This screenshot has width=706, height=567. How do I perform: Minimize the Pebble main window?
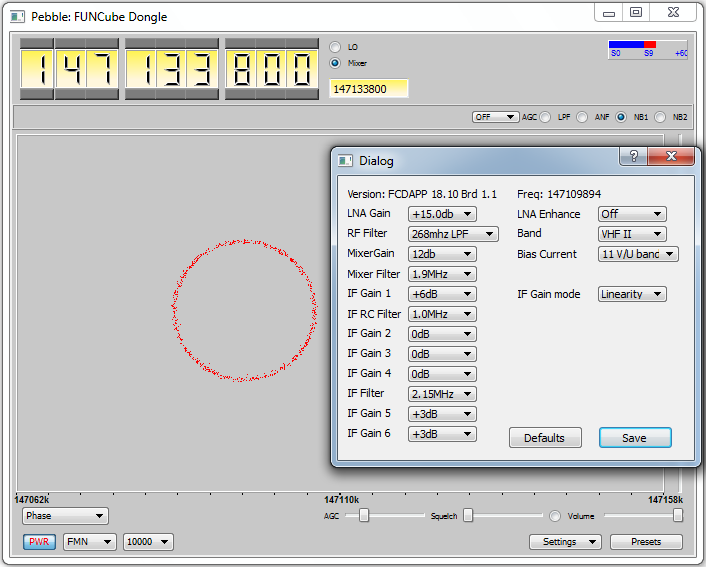[609, 12]
